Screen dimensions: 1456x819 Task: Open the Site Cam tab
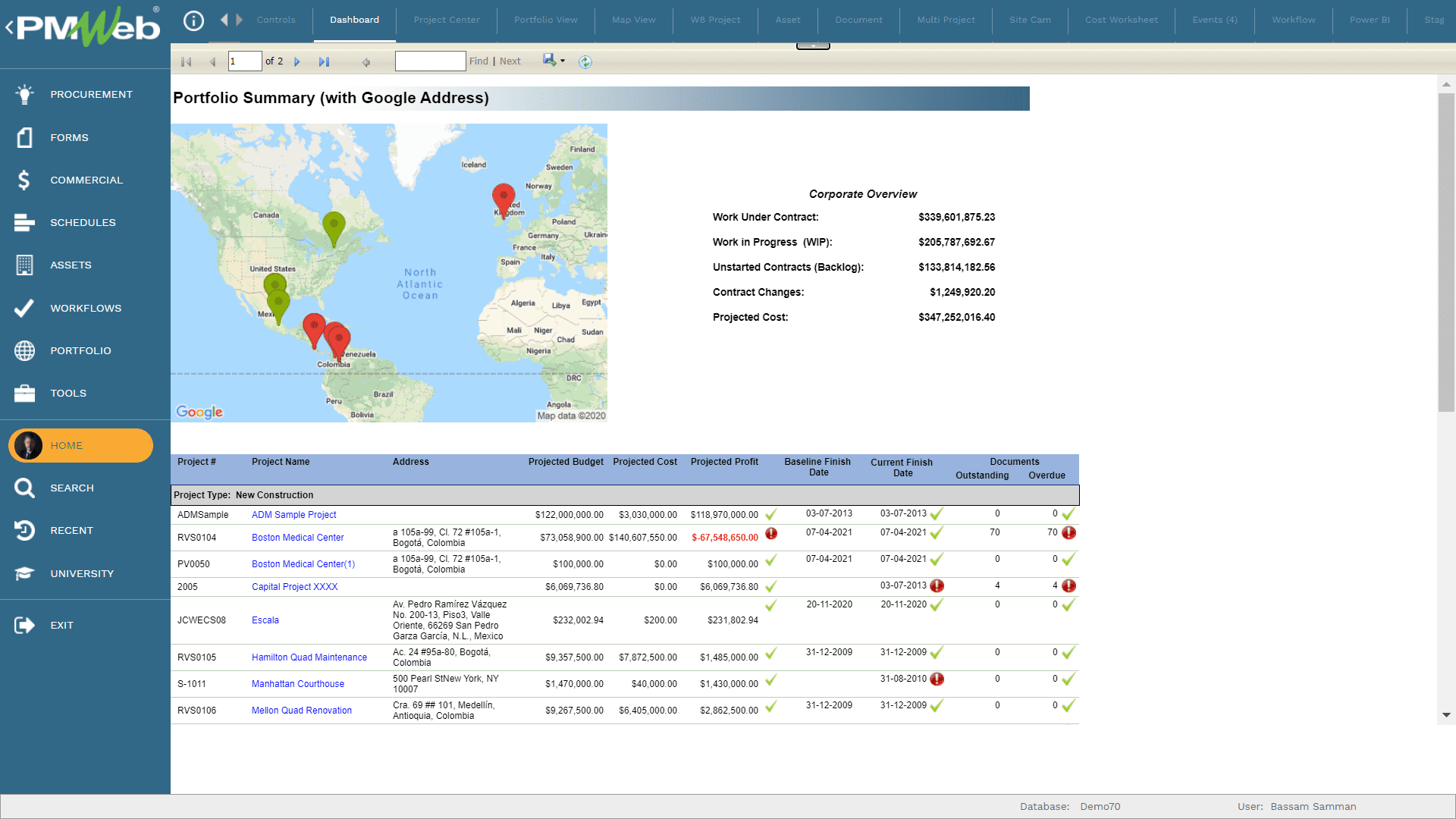pos(1030,20)
